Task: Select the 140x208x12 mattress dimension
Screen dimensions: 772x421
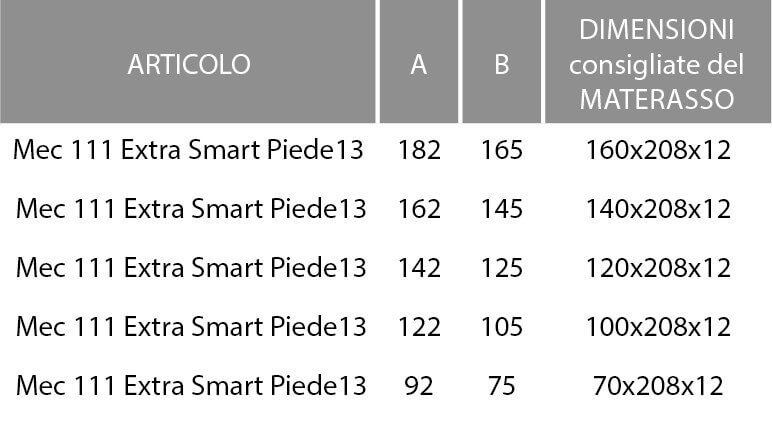Action: 658,208
